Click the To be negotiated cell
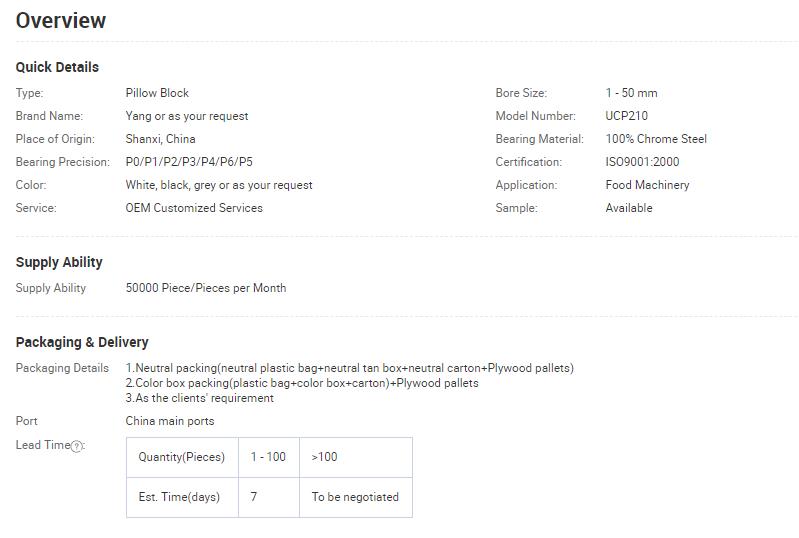Image resolution: width=799 pixels, height=538 pixels. click(356, 497)
